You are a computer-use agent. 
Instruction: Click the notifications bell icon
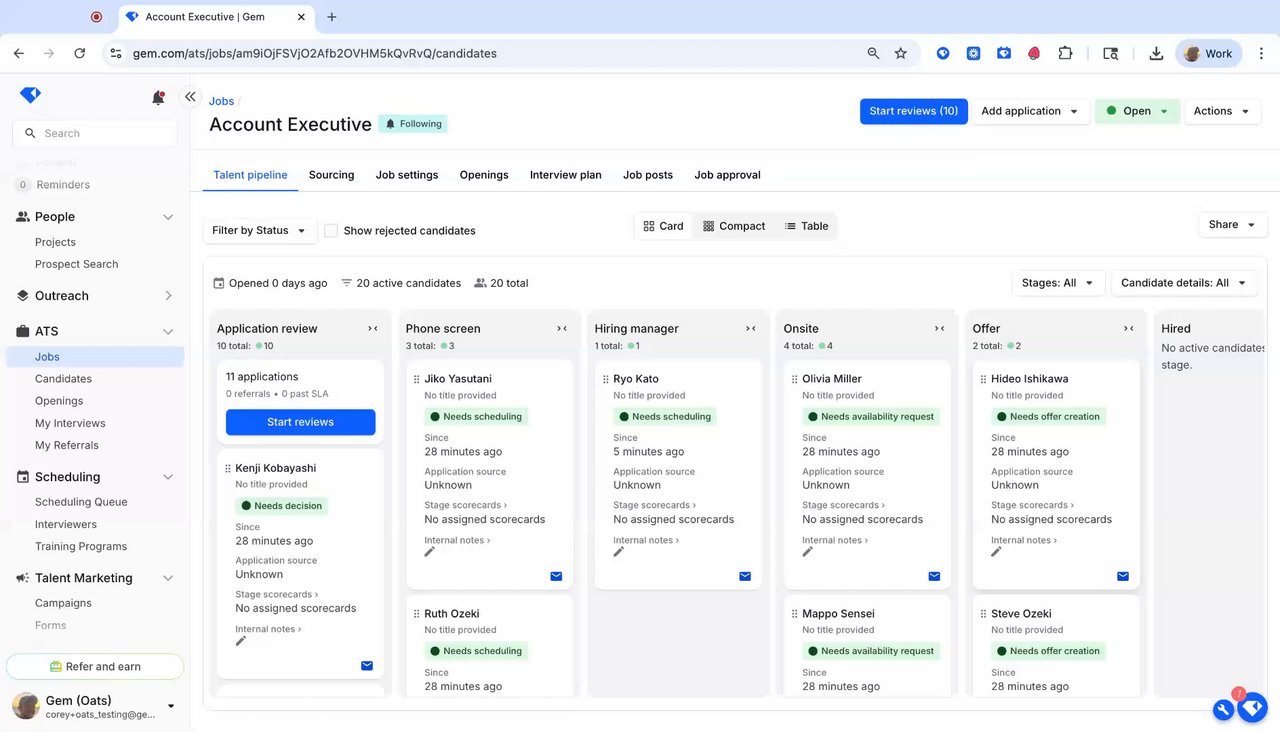coord(158,97)
